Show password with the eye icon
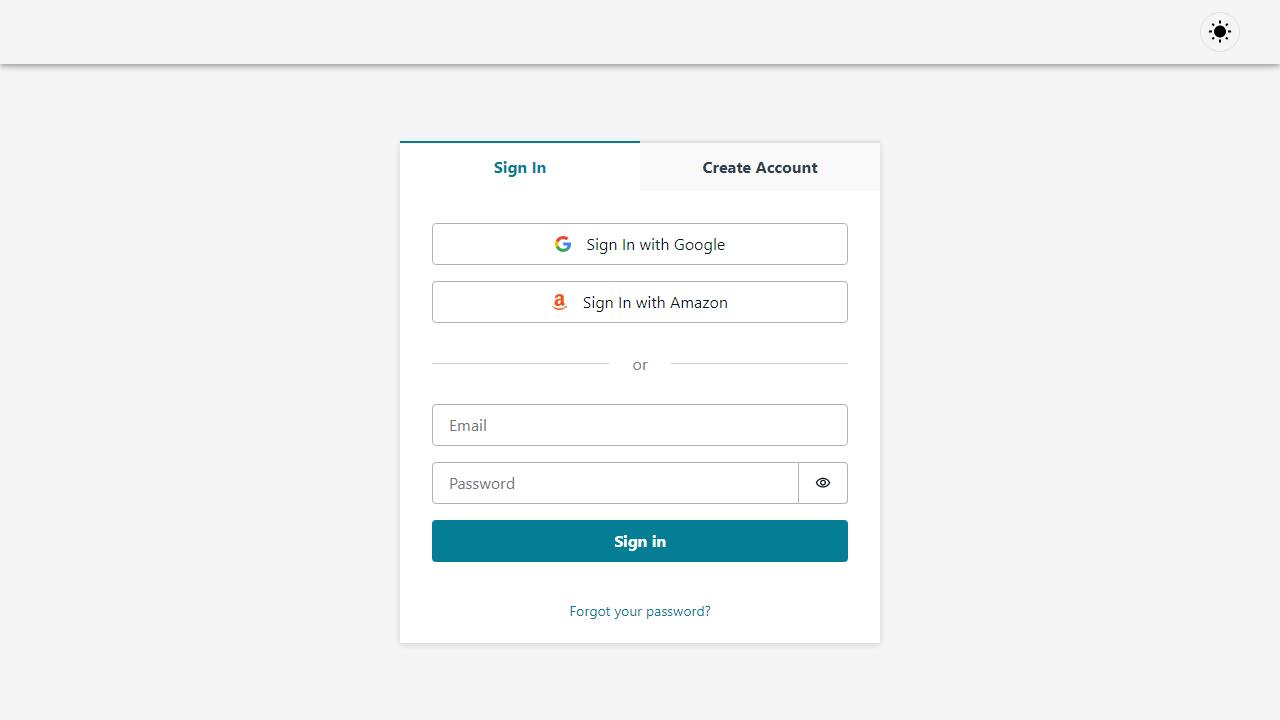The width and height of the screenshot is (1280, 720). pos(823,483)
